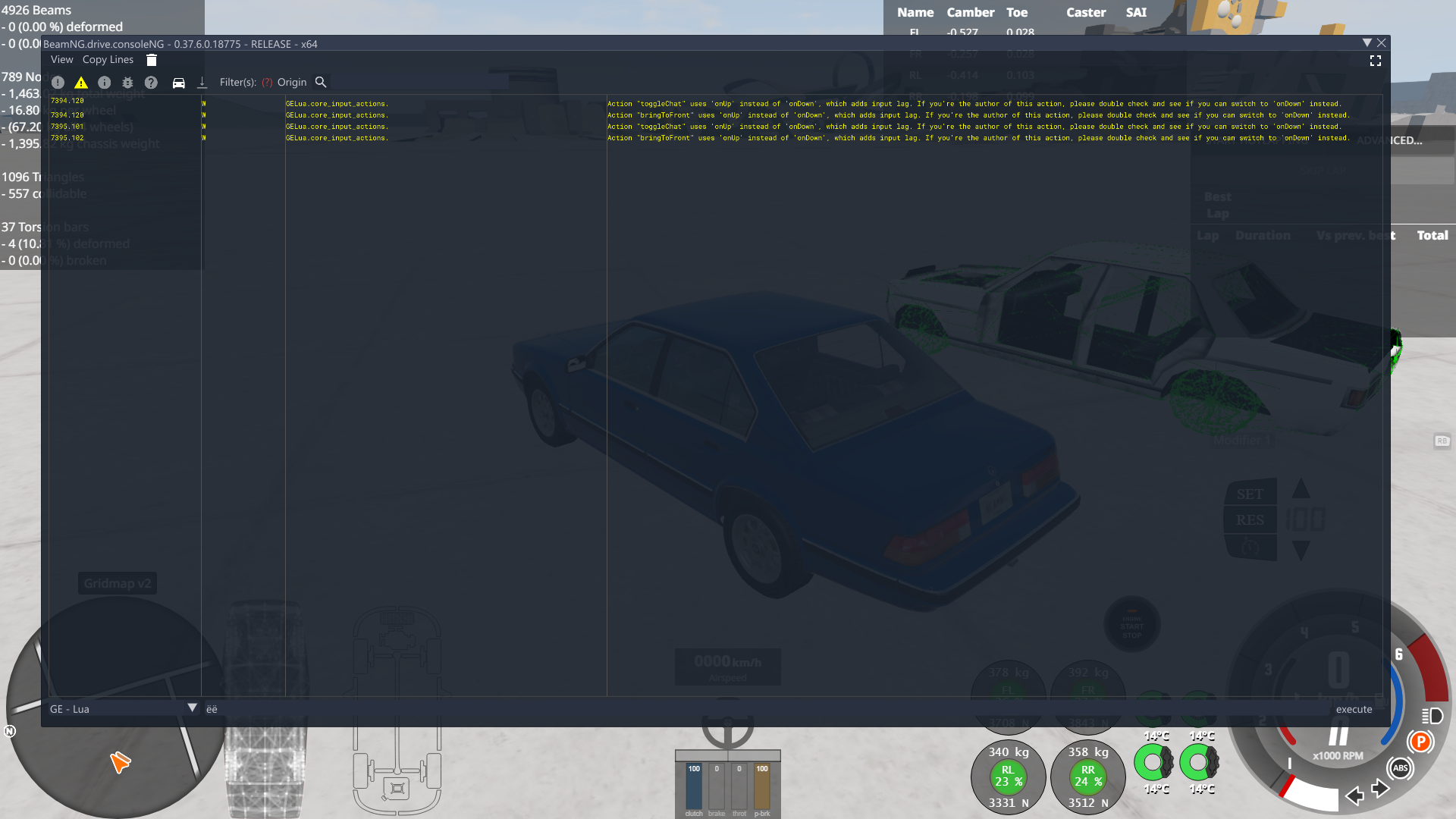
Task: Click the fullscreen expand console icon
Action: tap(1375, 61)
